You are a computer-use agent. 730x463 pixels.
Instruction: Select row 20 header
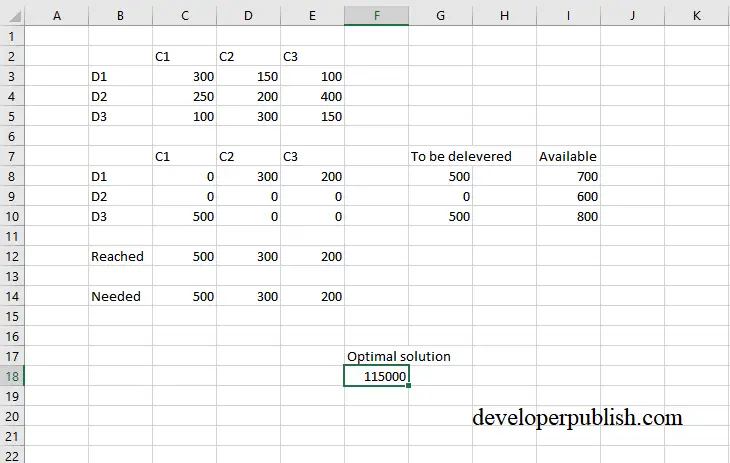click(12, 416)
